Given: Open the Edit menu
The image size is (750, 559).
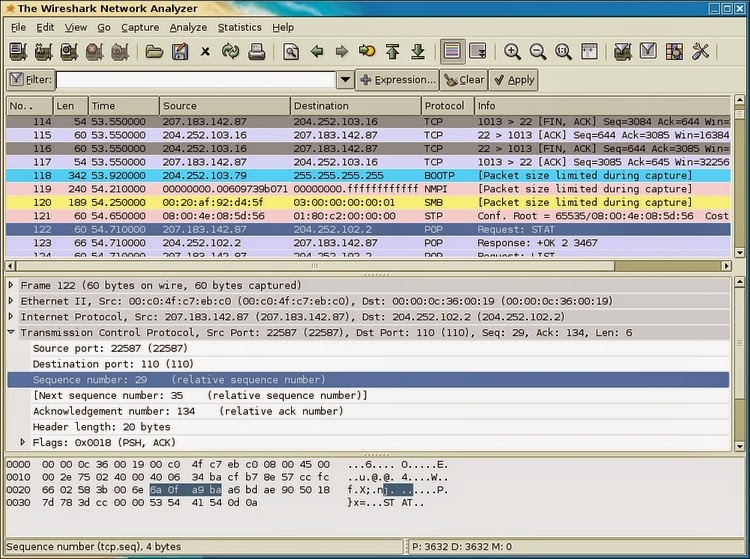Looking at the screenshot, I should click(x=45, y=27).
